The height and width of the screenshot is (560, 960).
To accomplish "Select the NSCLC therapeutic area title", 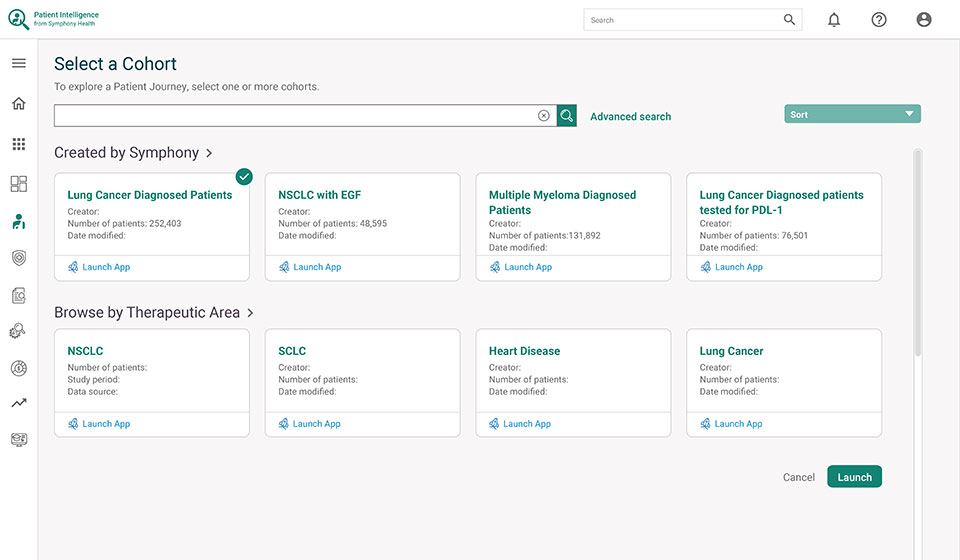I will (x=85, y=351).
